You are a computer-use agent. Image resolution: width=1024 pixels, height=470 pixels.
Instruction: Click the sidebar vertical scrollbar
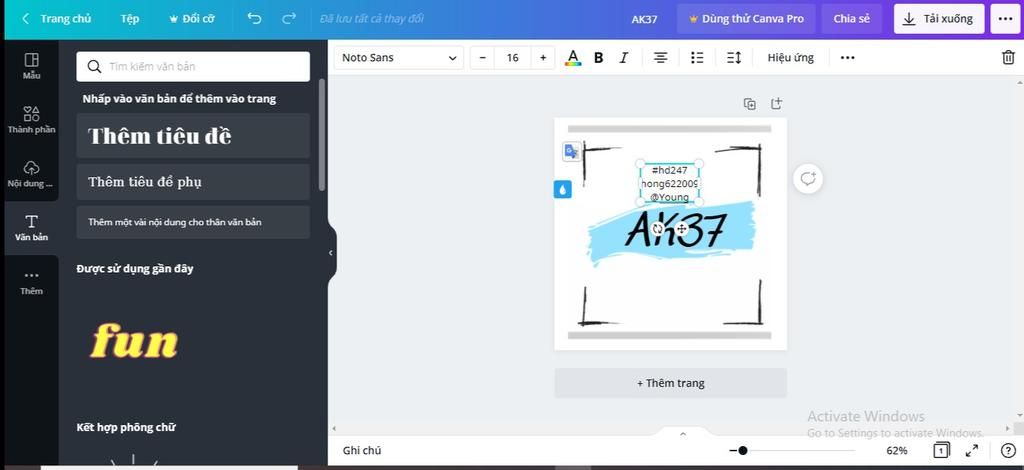point(321,134)
